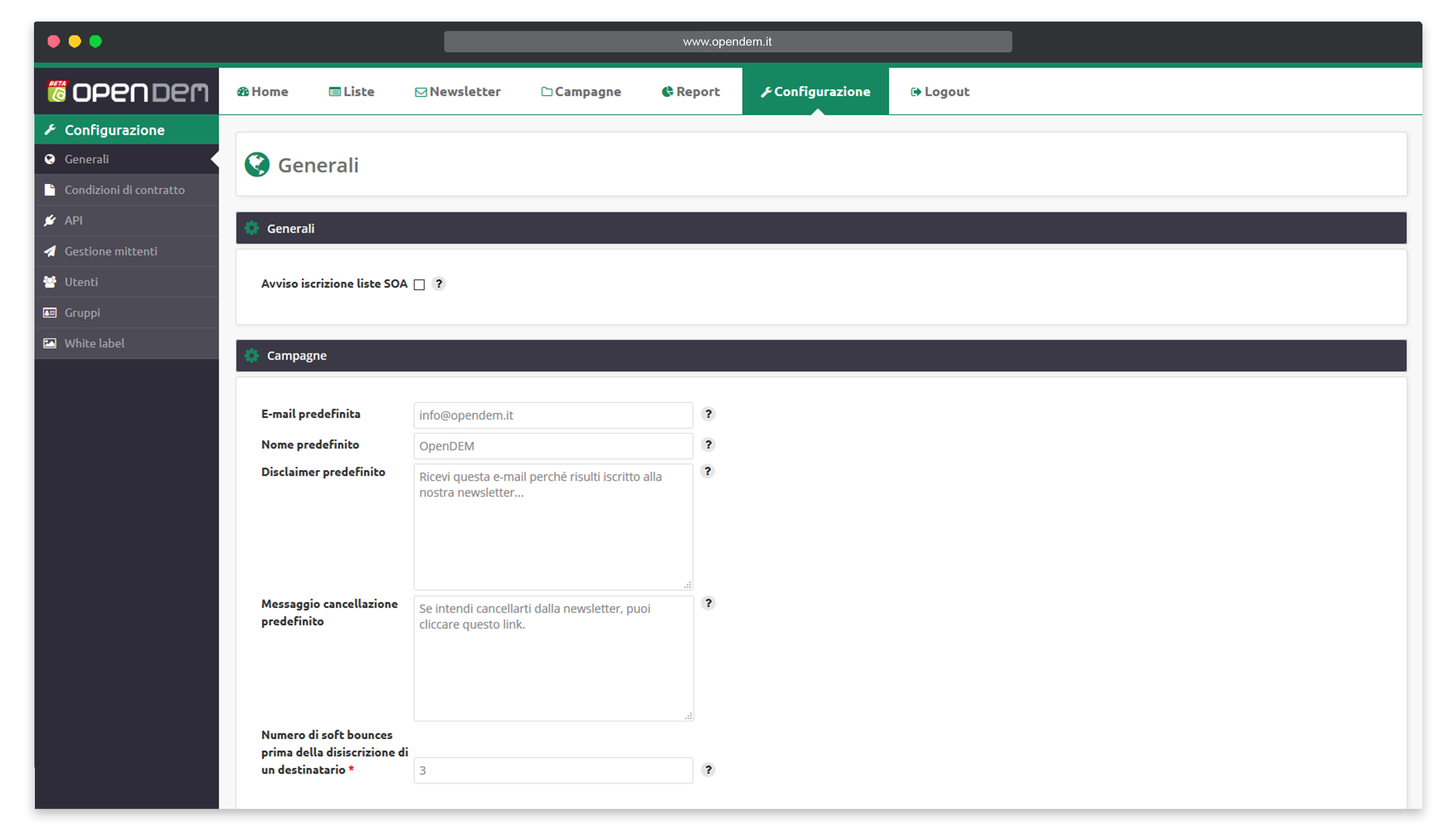Open the Home tab
Screen dimensions: 1456x835
[x=262, y=92]
